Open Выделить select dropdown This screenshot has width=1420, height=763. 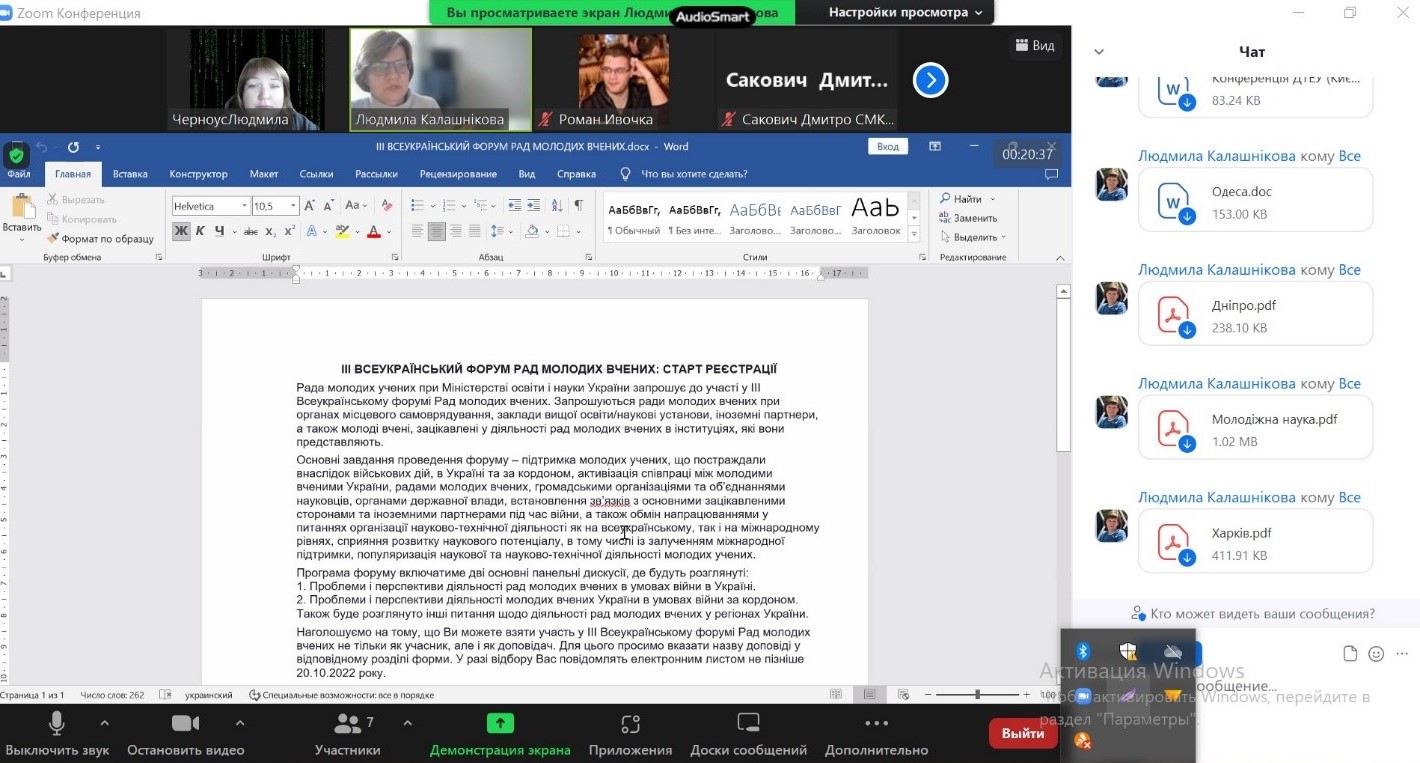click(972, 238)
